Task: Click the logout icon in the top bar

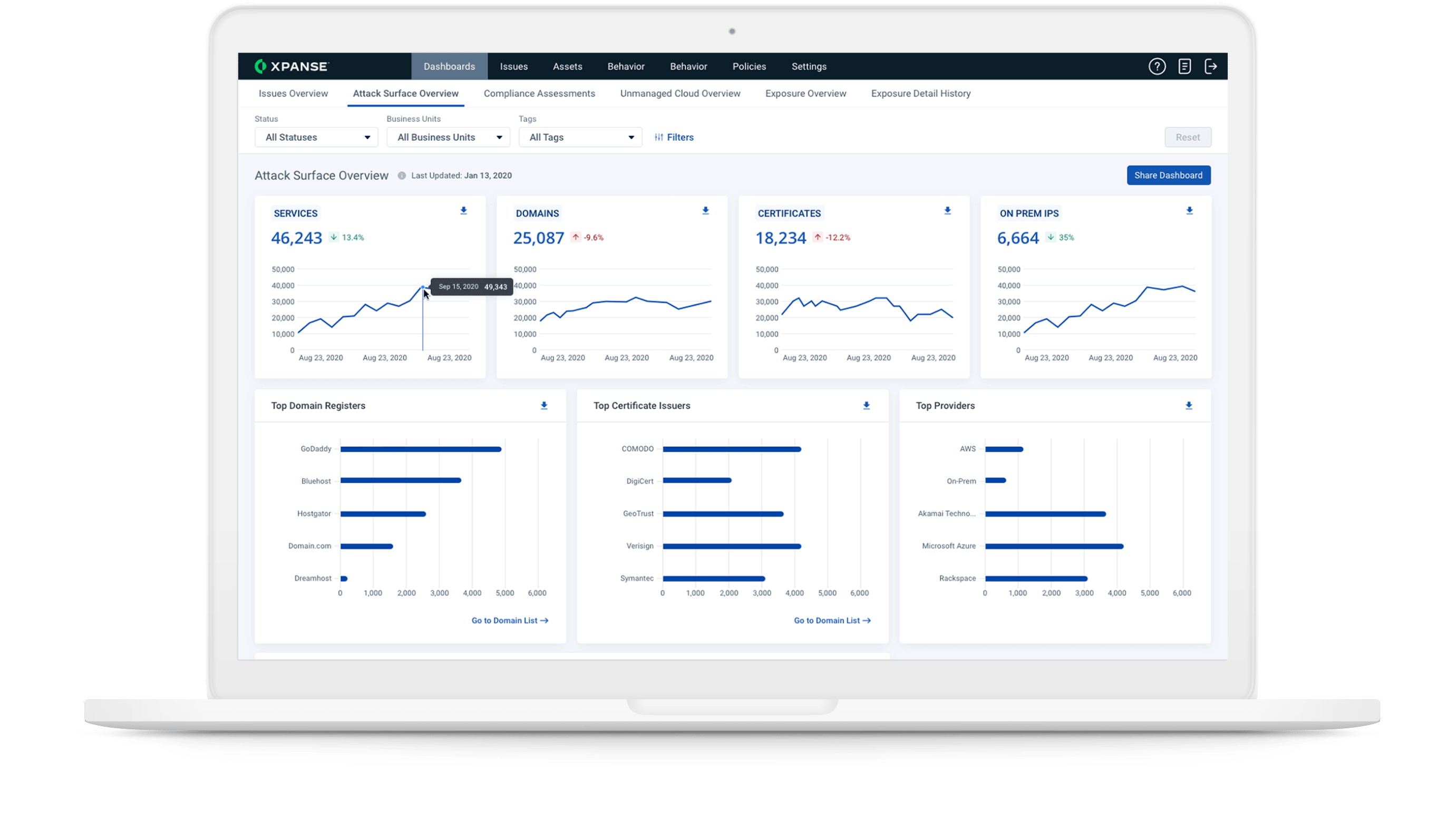Action: [1212, 66]
